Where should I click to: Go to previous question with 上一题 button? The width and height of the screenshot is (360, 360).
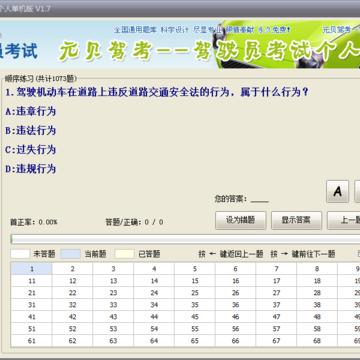(344, 220)
